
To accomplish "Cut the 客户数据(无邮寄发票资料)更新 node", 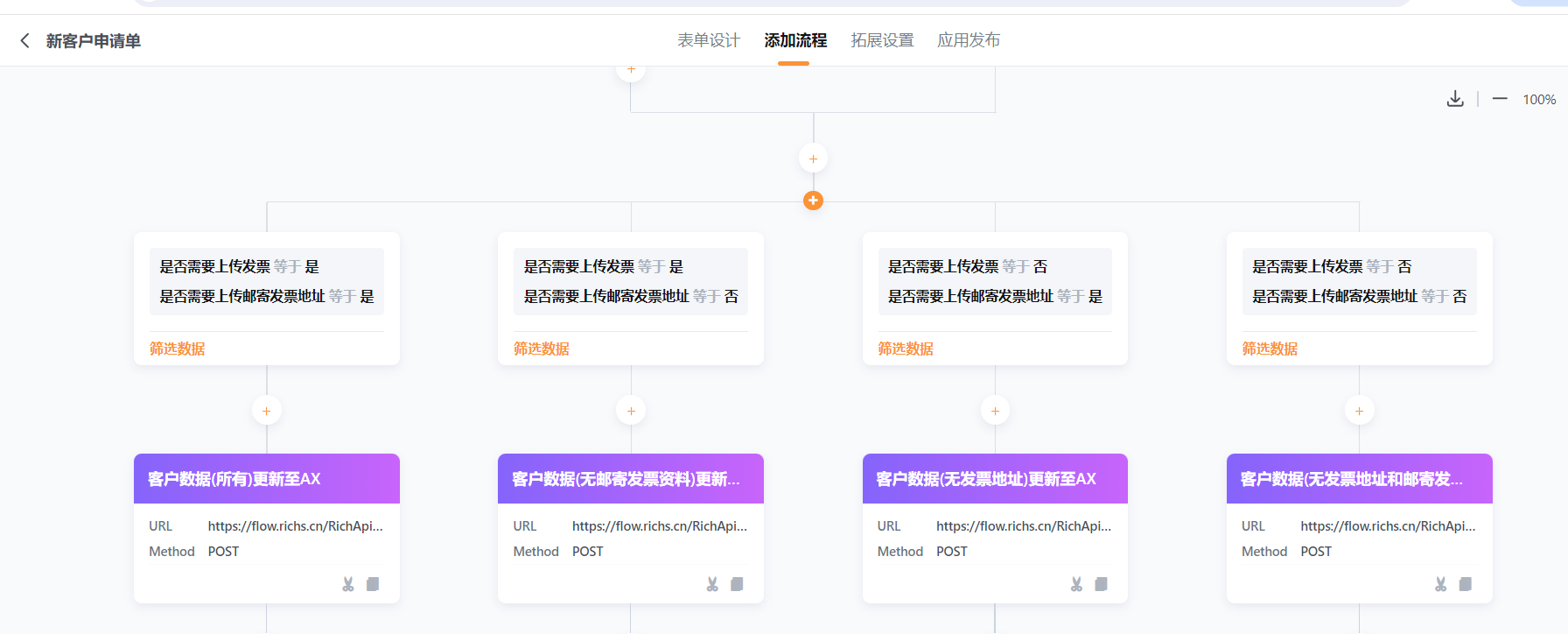I will tap(712, 584).
